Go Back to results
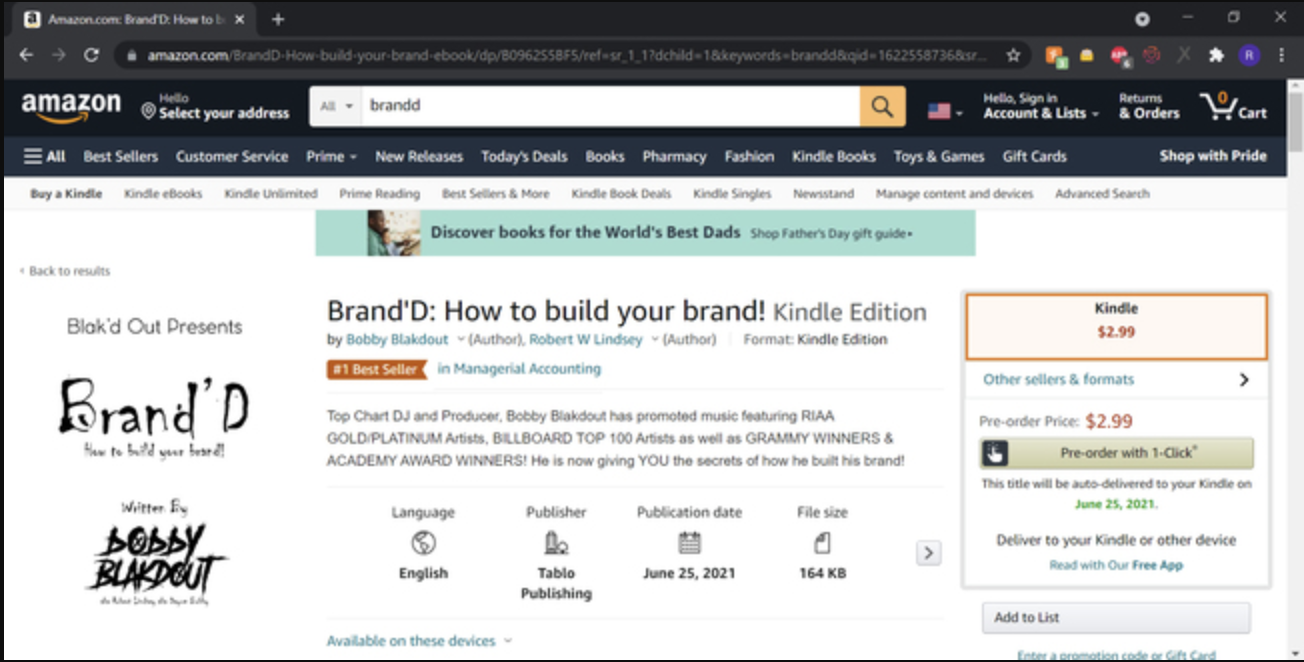Viewport: 1304px width, 662px height. pyautogui.click(x=66, y=271)
